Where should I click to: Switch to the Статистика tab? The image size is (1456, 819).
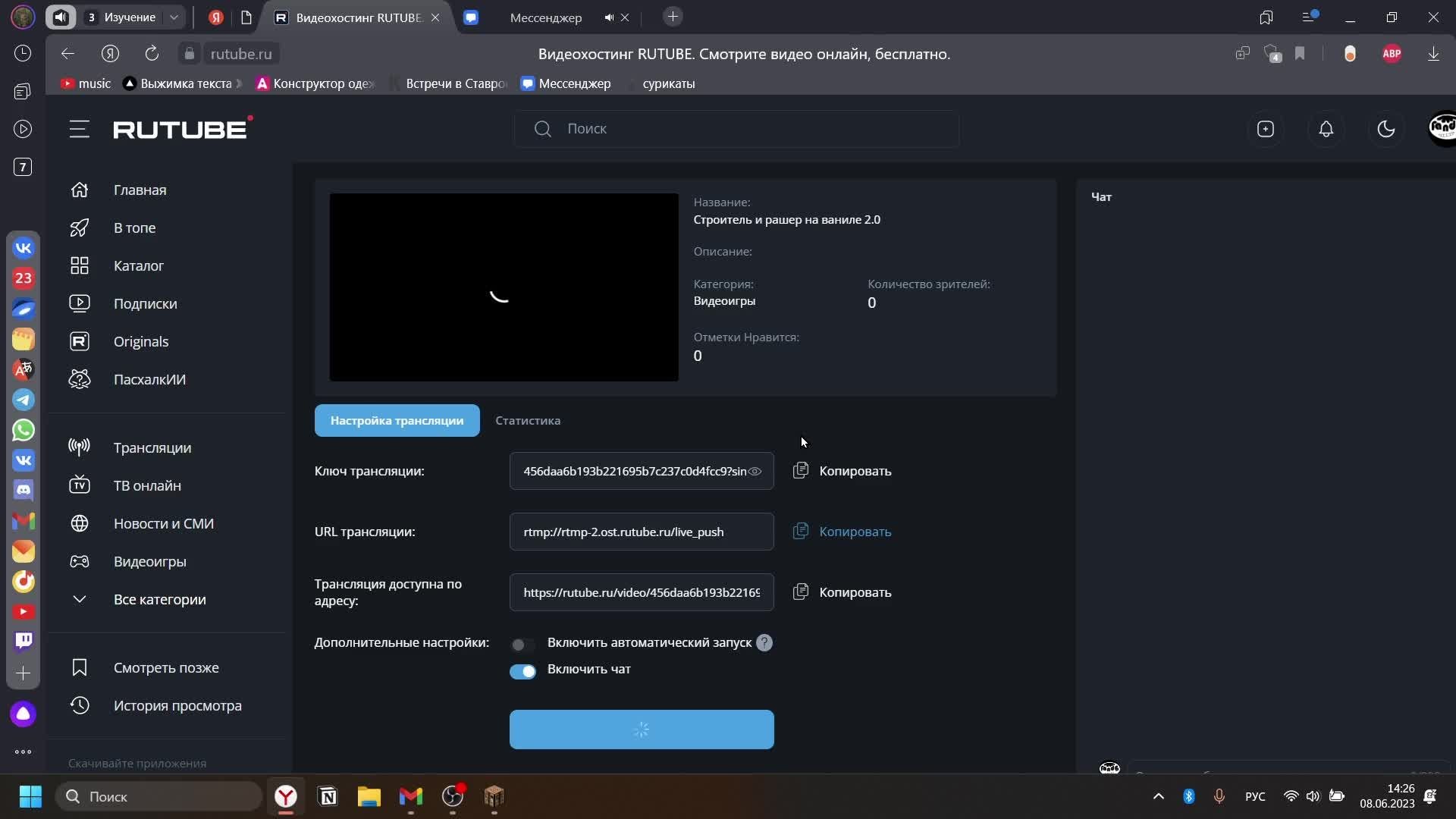[528, 420]
